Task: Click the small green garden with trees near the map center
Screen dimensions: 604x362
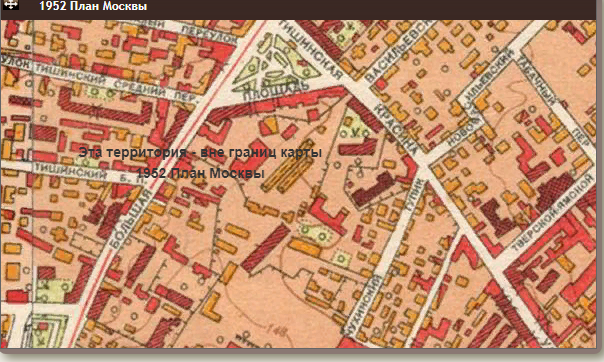Action: tap(315, 233)
